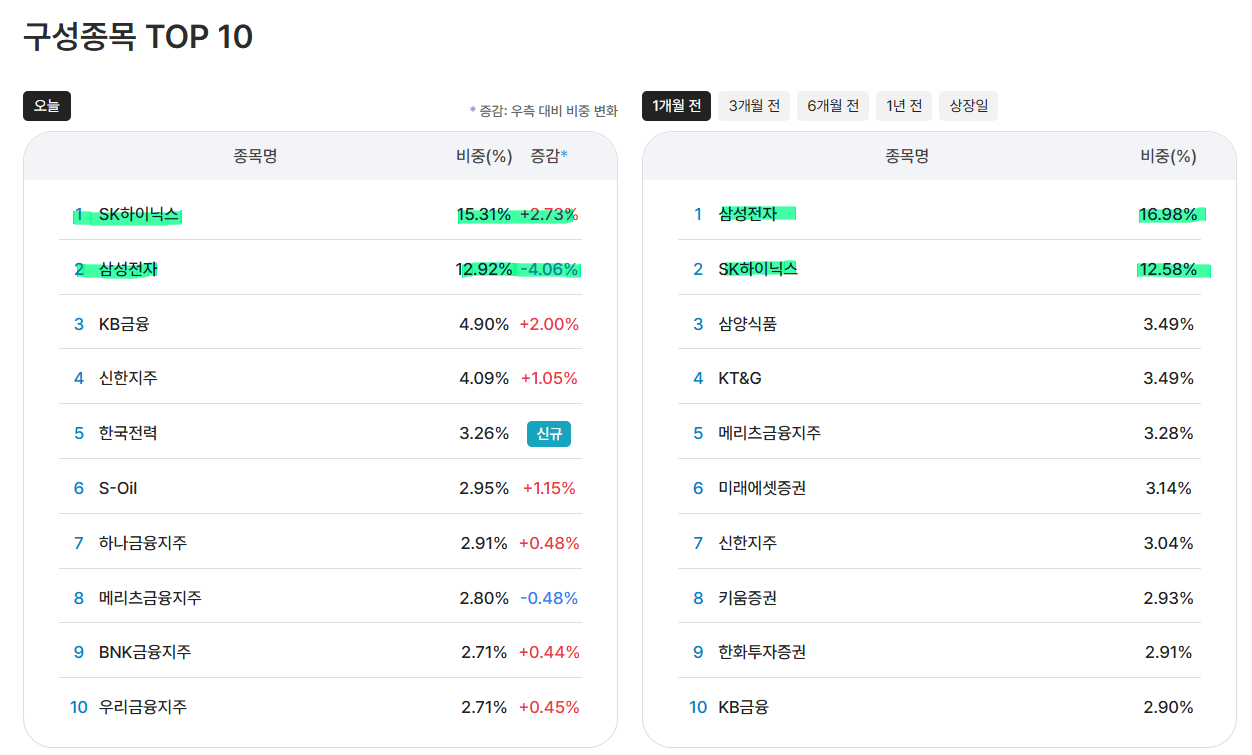Click KT&G stock name
Image resolution: width=1252 pixels, height=755 pixels.
[x=740, y=379]
